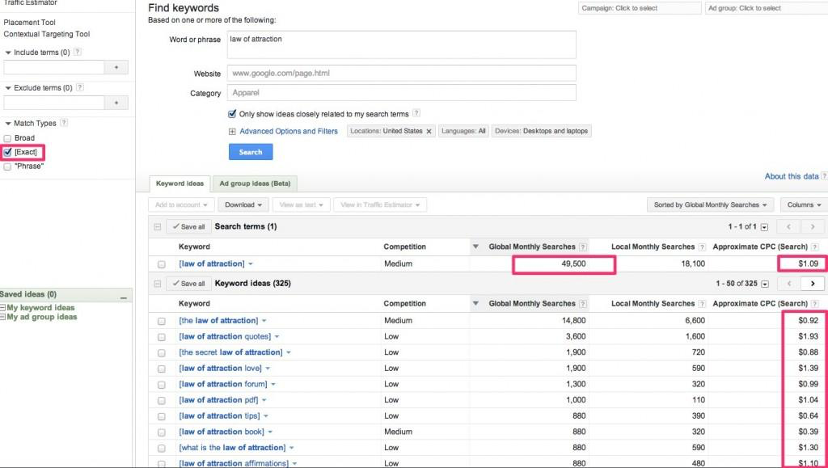829x468 pixels.
Task: Open dropdown next to [law of attraction quotes]
Action: coord(277,337)
